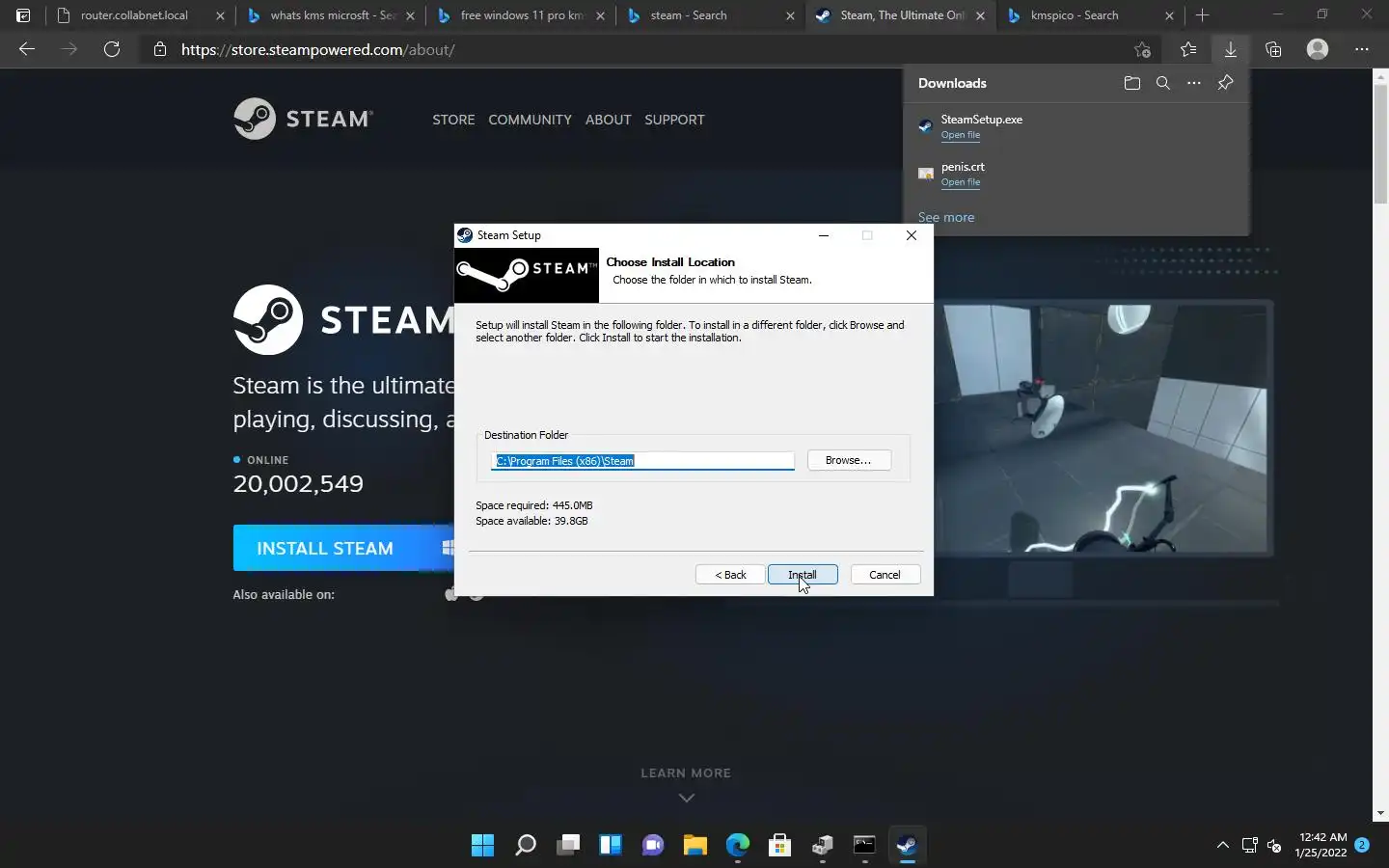Open Edge Settings and more menu
Viewport: 1389px width, 868px height.
click(1362, 49)
